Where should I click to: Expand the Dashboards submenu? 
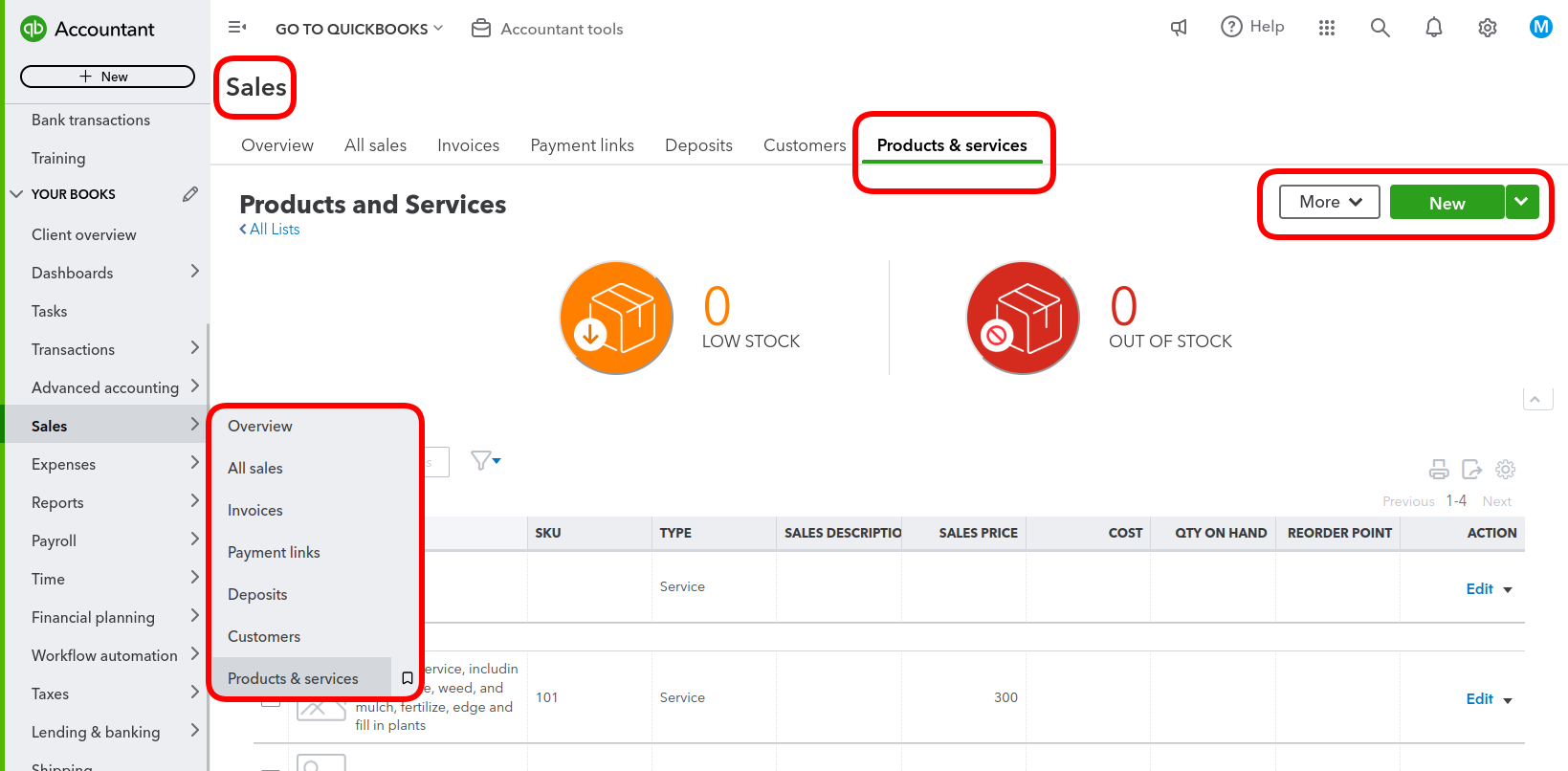[x=194, y=272]
